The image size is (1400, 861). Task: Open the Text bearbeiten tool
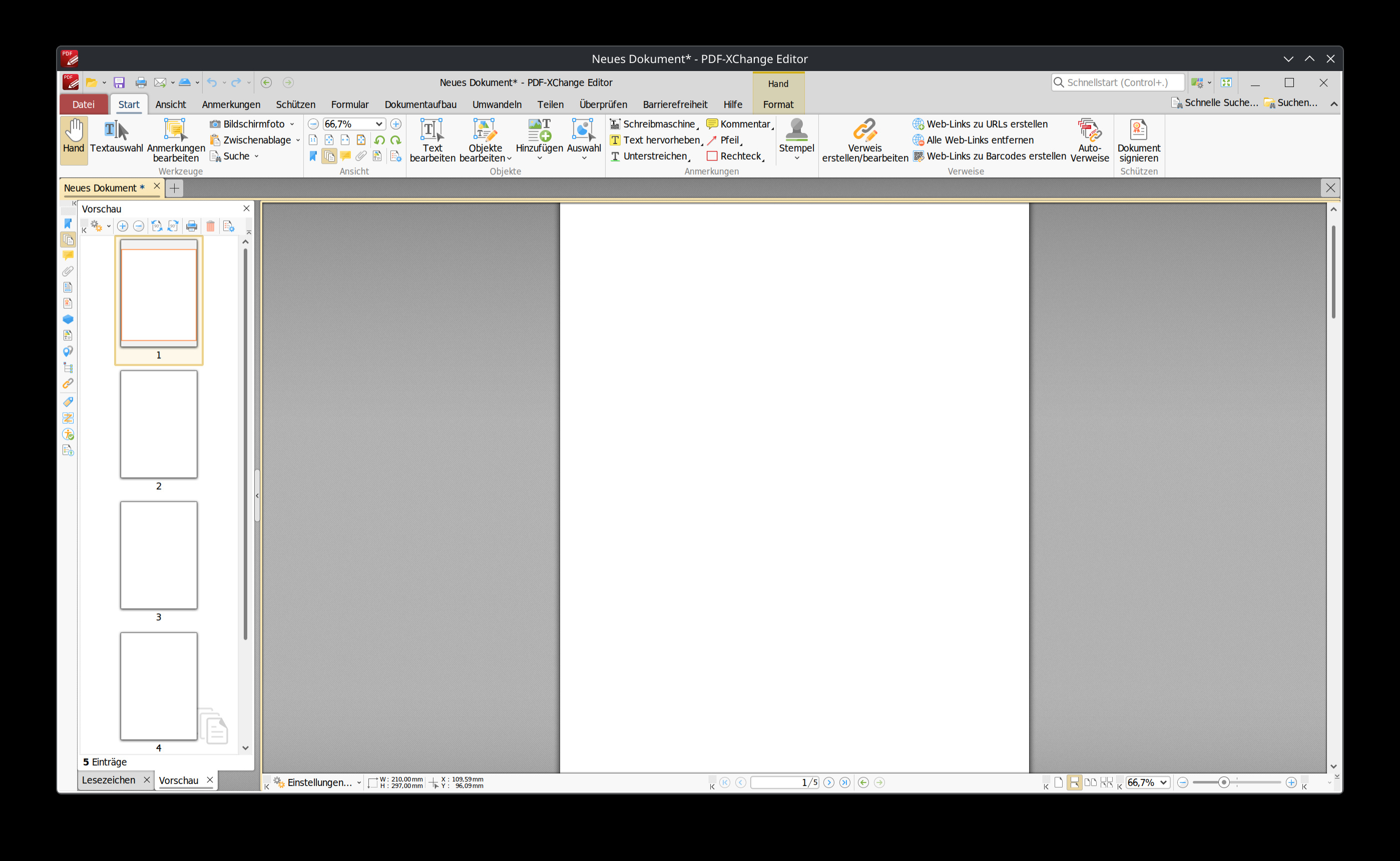(432, 140)
